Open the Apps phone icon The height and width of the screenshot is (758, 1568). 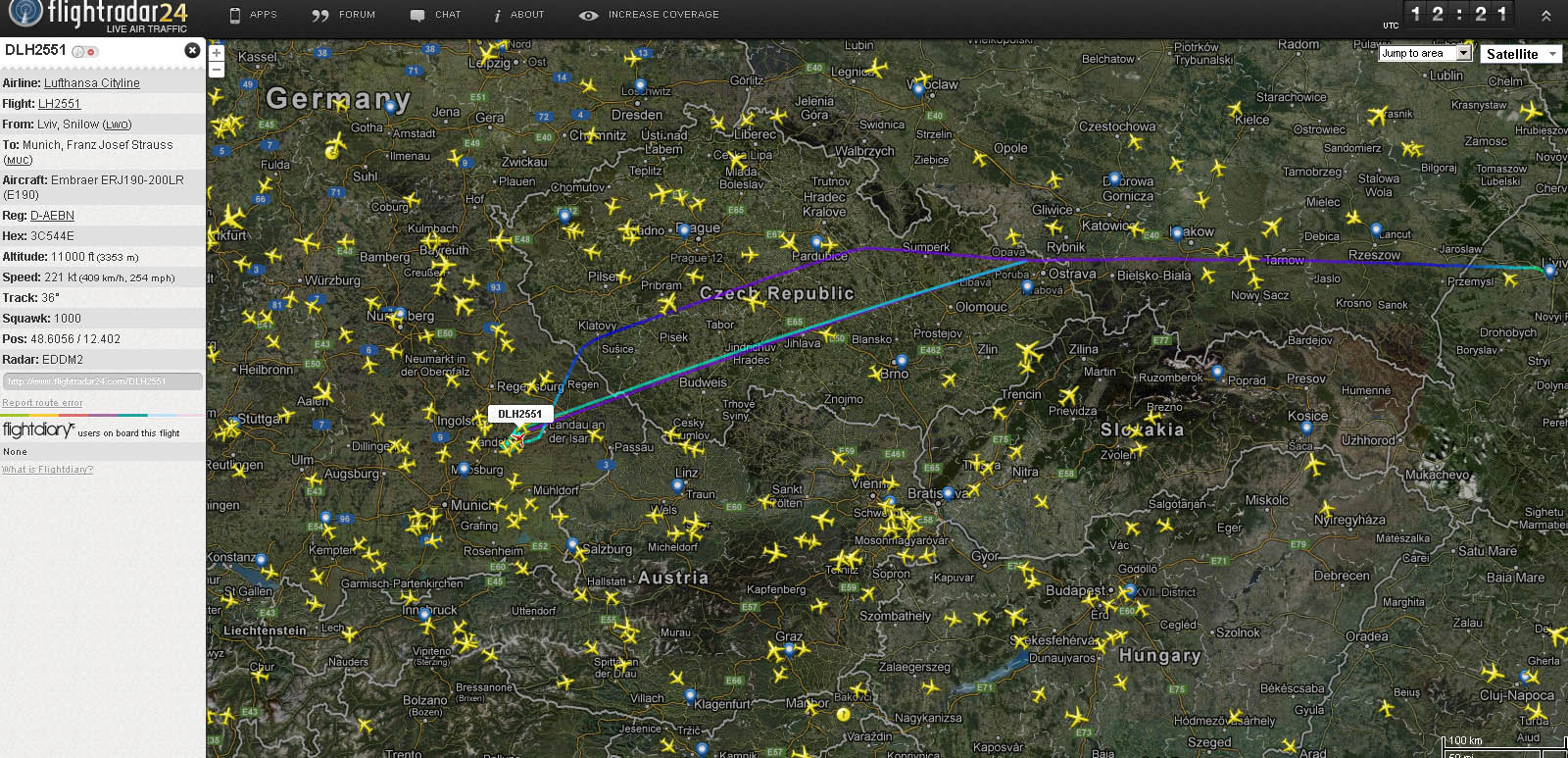(x=235, y=15)
